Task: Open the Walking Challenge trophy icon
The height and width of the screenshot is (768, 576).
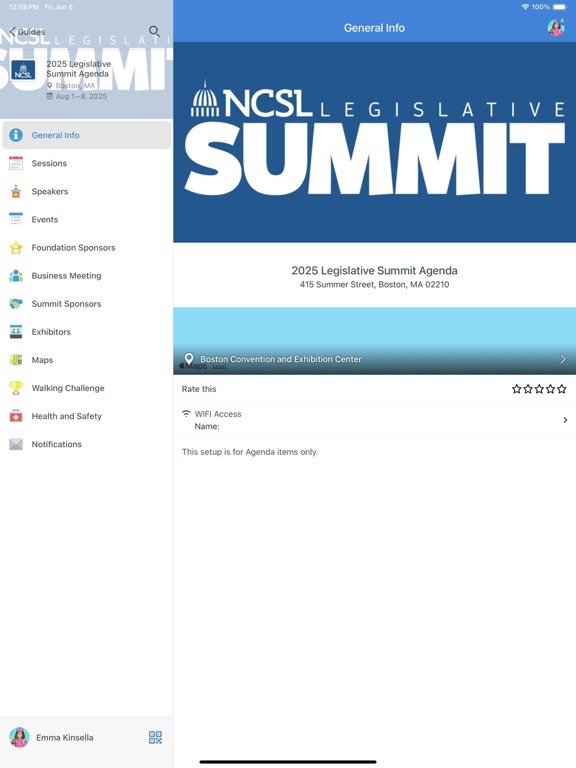Action: tap(16, 387)
